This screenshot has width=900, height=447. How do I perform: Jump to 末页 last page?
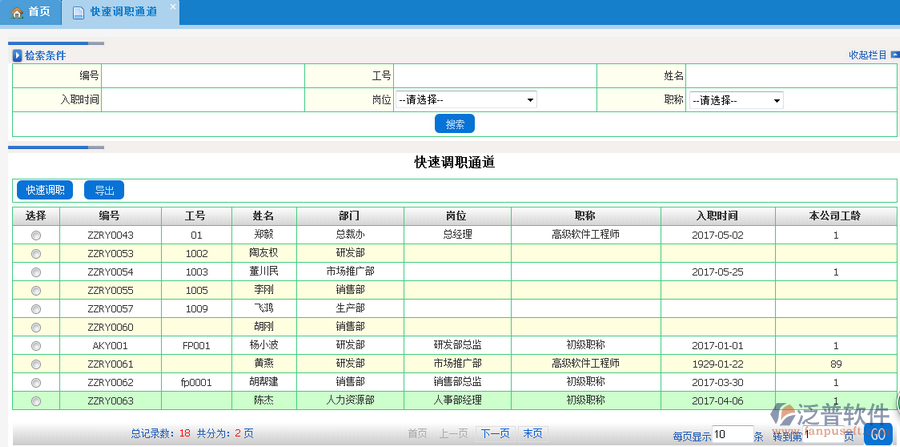pos(533,433)
